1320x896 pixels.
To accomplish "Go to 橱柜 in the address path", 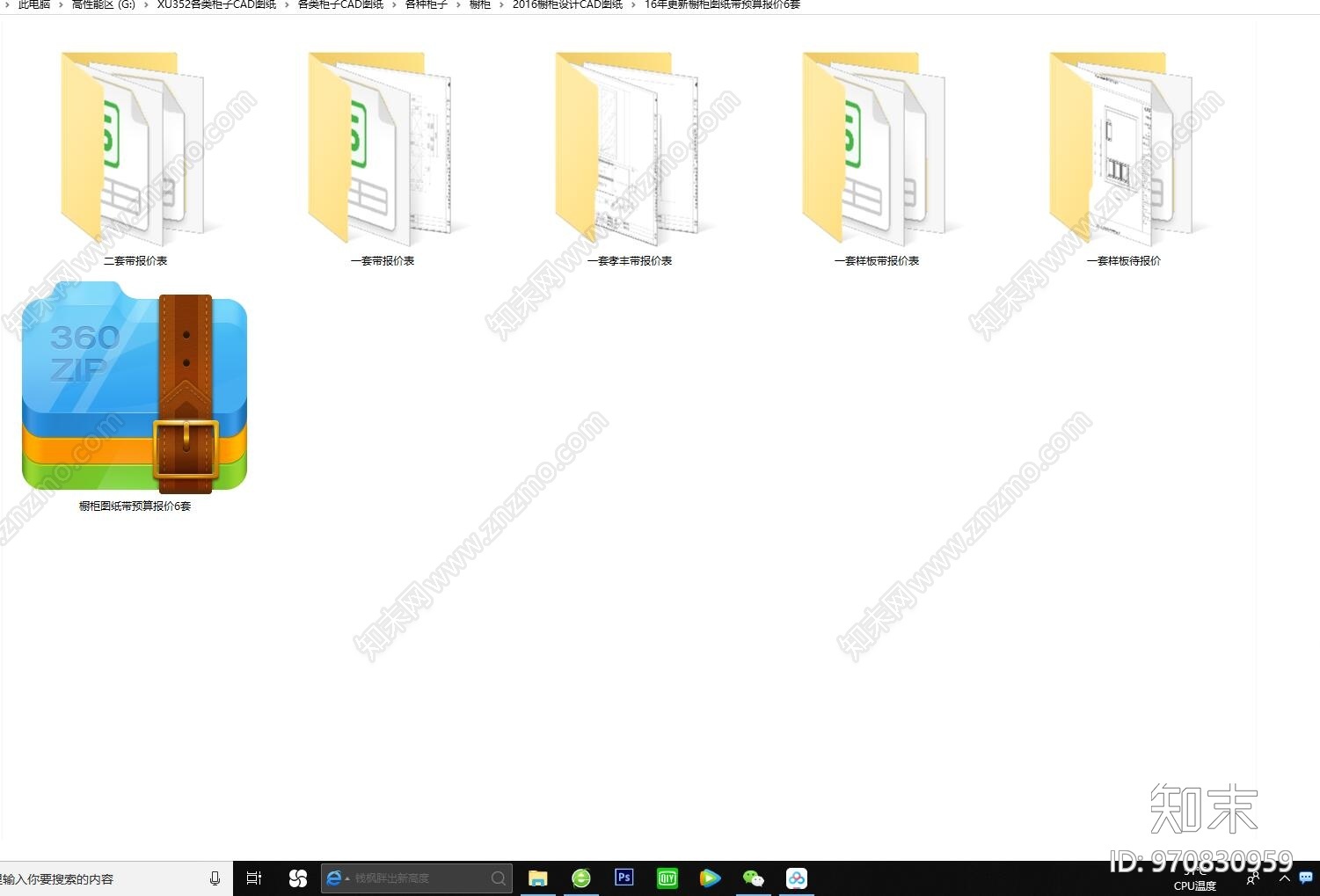I will click(x=480, y=4).
